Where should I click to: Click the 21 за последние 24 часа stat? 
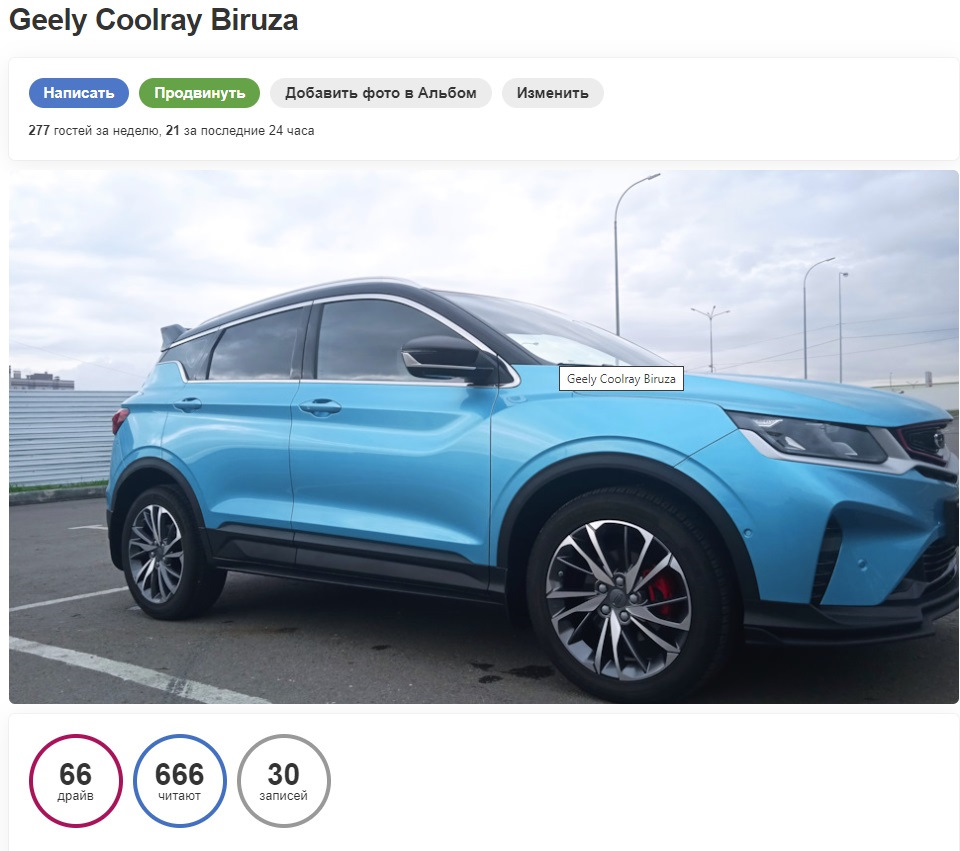[x=240, y=130]
